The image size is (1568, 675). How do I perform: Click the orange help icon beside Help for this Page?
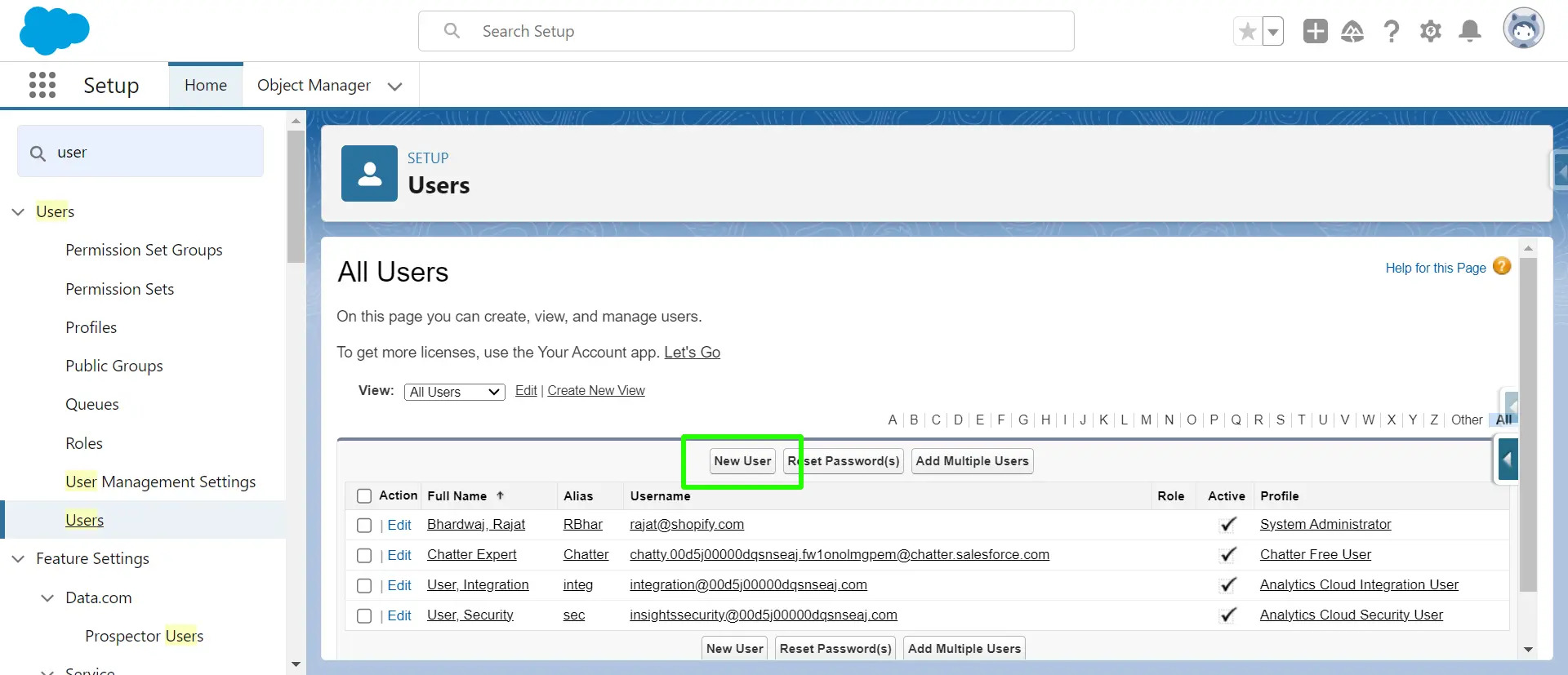click(x=1502, y=266)
